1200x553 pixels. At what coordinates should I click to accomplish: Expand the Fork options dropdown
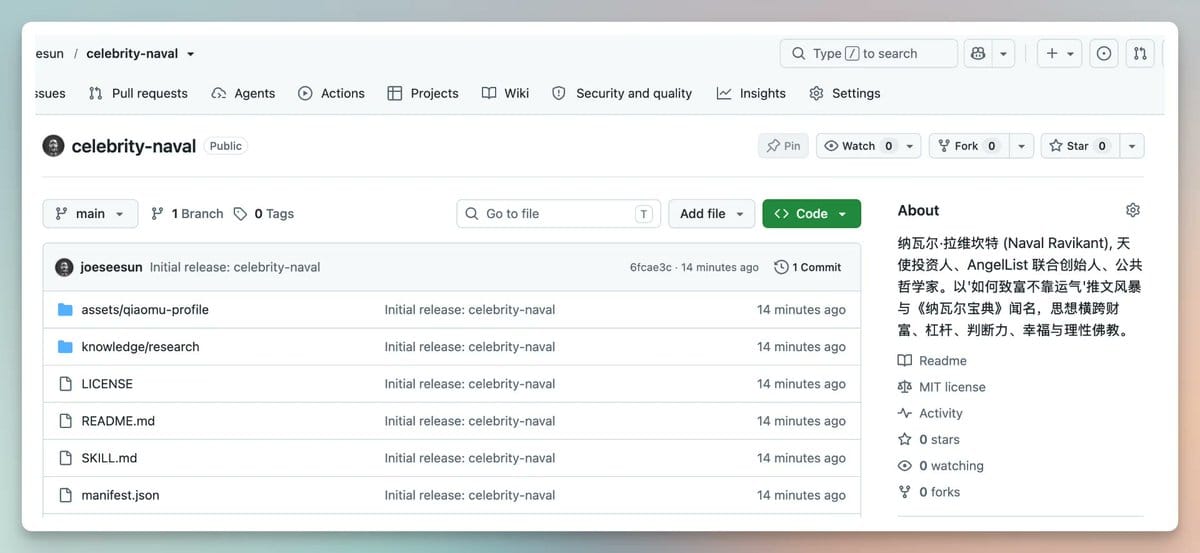[x=1021, y=146]
